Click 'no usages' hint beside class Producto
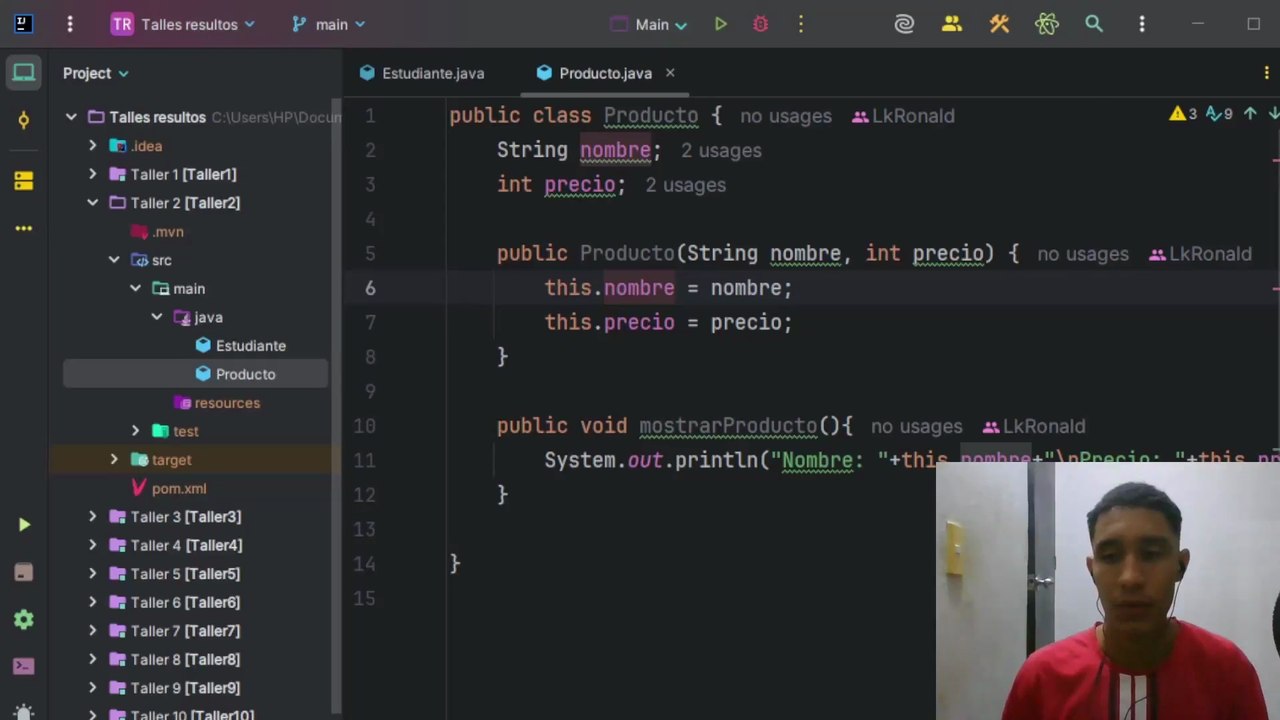This screenshot has width=1280, height=720. pos(786,116)
